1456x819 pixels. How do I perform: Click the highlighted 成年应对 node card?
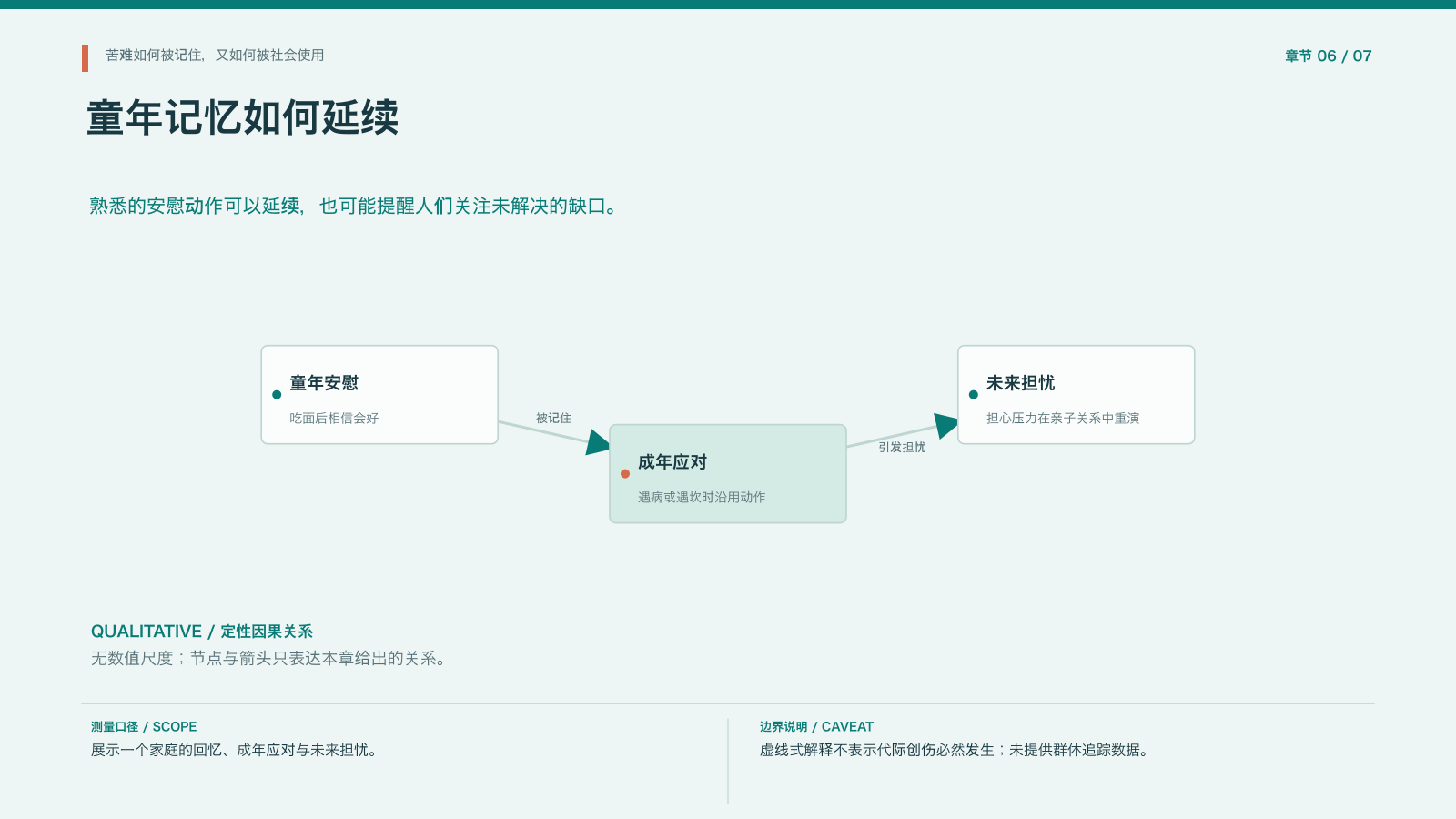pos(728,474)
